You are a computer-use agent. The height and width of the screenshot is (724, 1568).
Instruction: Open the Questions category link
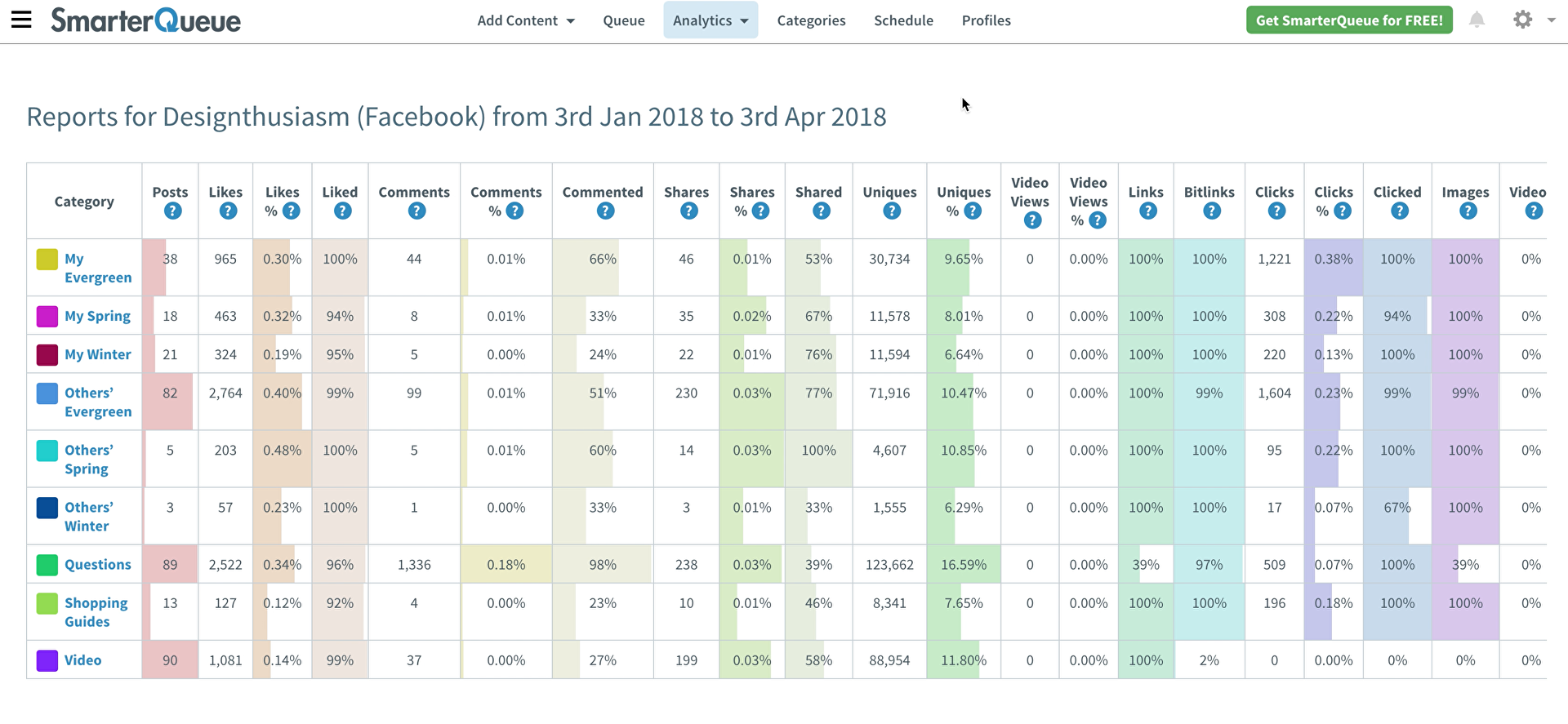point(98,565)
